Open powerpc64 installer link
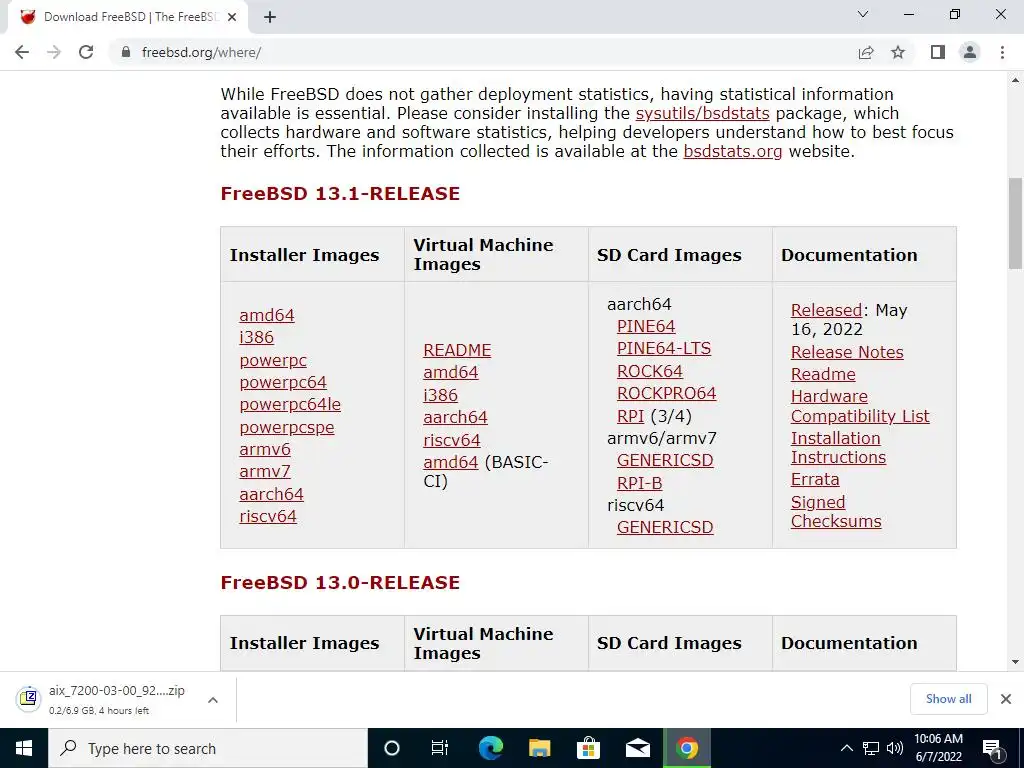The width and height of the screenshot is (1024, 768). (x=283, y=383)
